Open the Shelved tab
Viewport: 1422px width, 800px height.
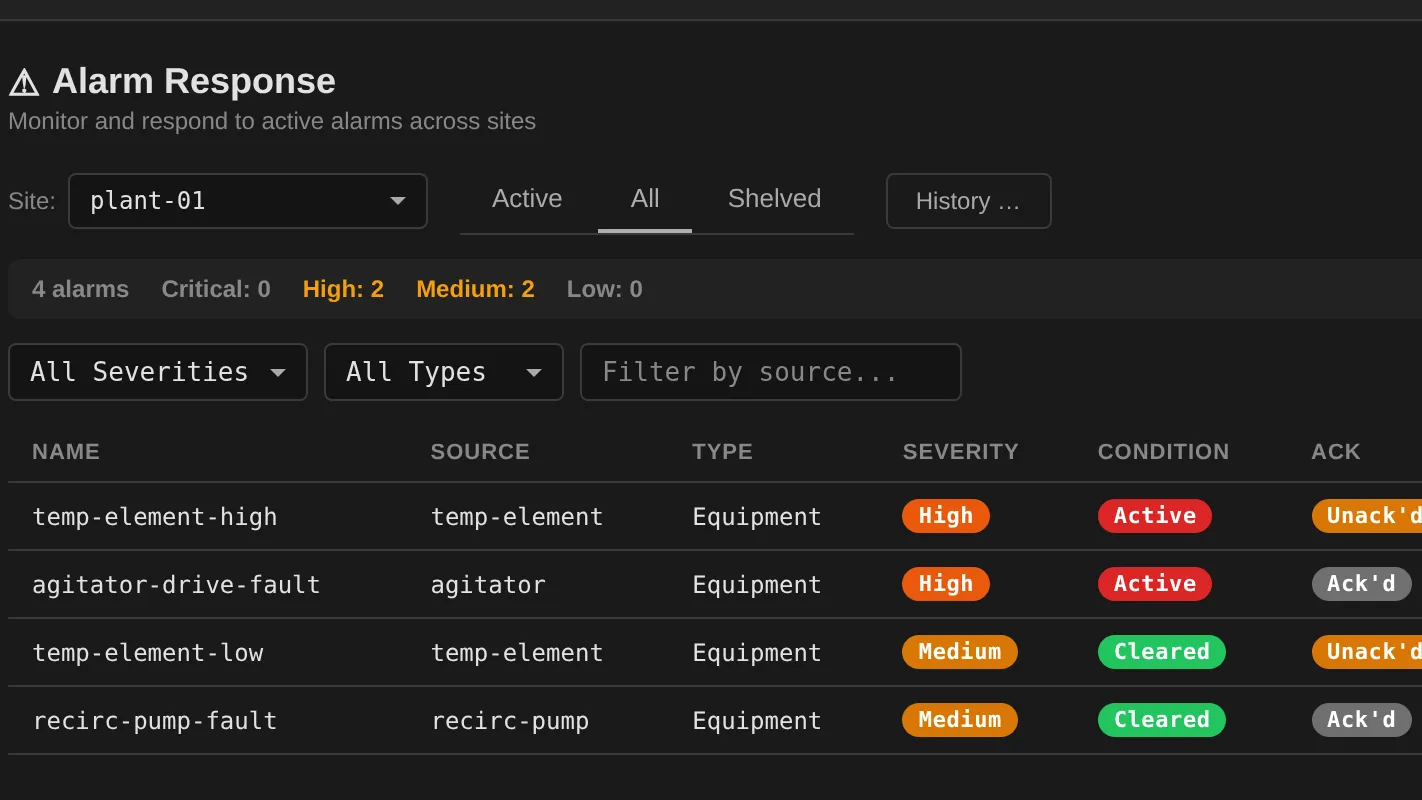[x=774, y=199]
